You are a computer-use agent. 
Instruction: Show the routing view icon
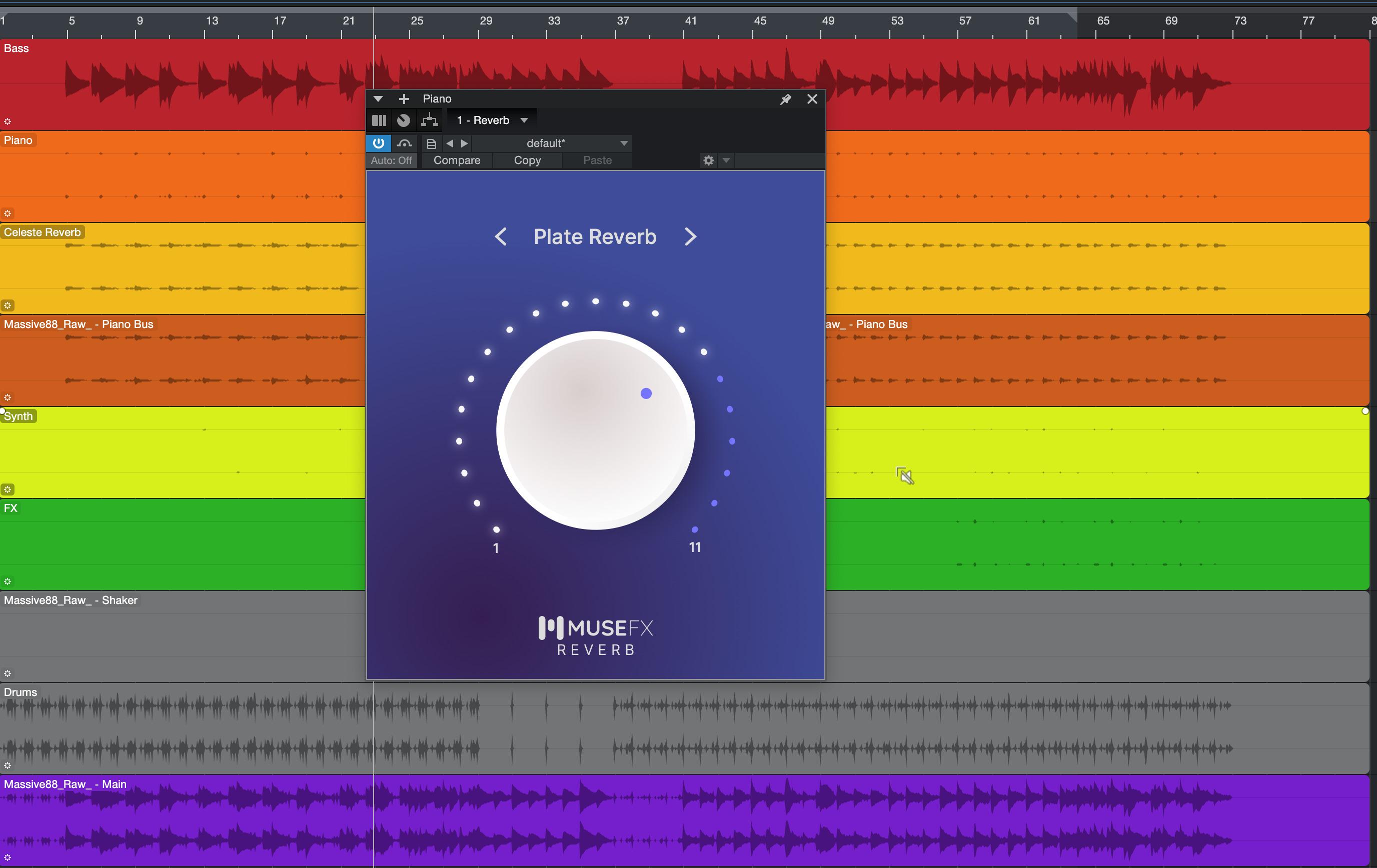(x=430, y=120)
